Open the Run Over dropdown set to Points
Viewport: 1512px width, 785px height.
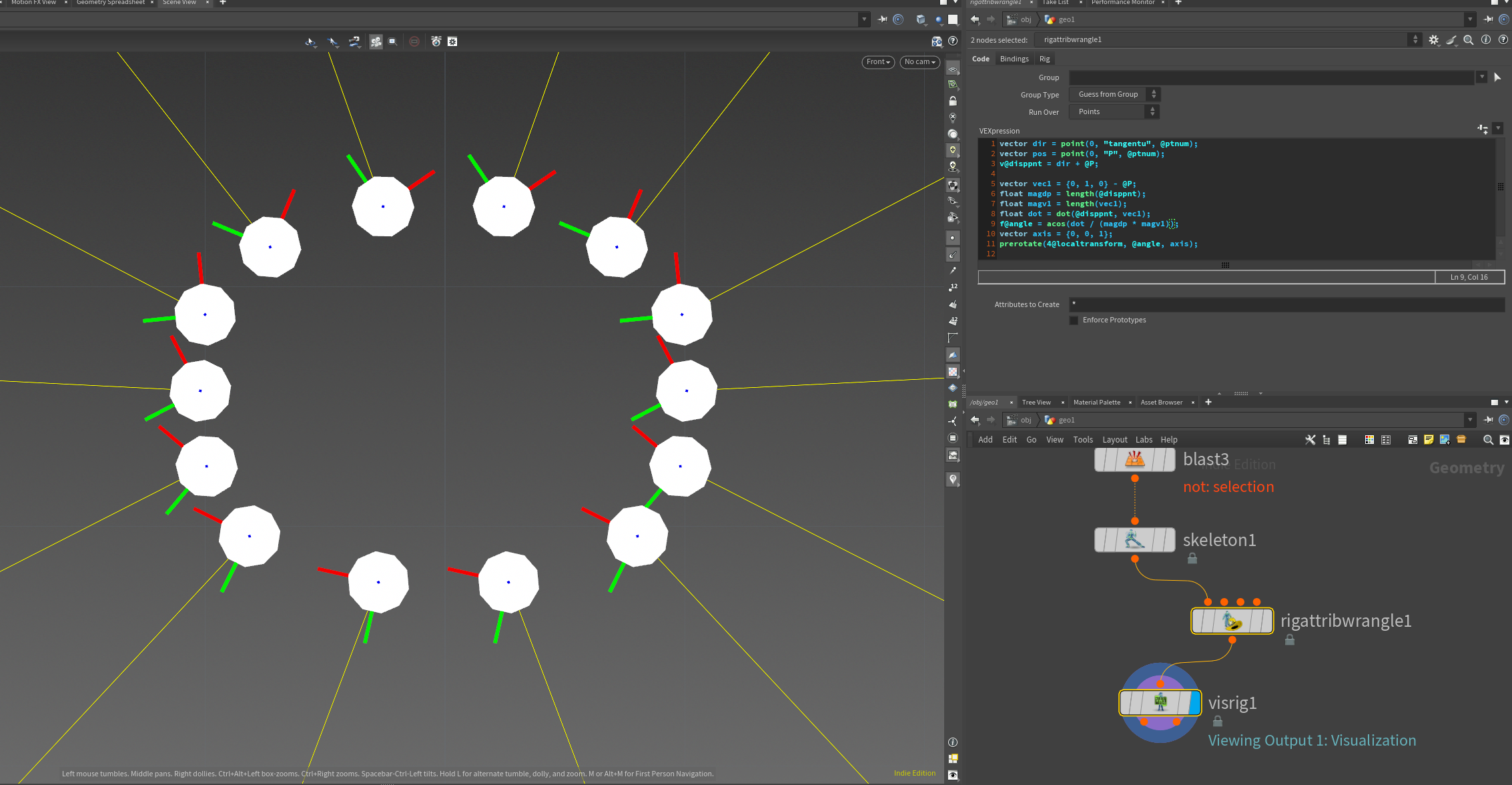coord(1114,112)
